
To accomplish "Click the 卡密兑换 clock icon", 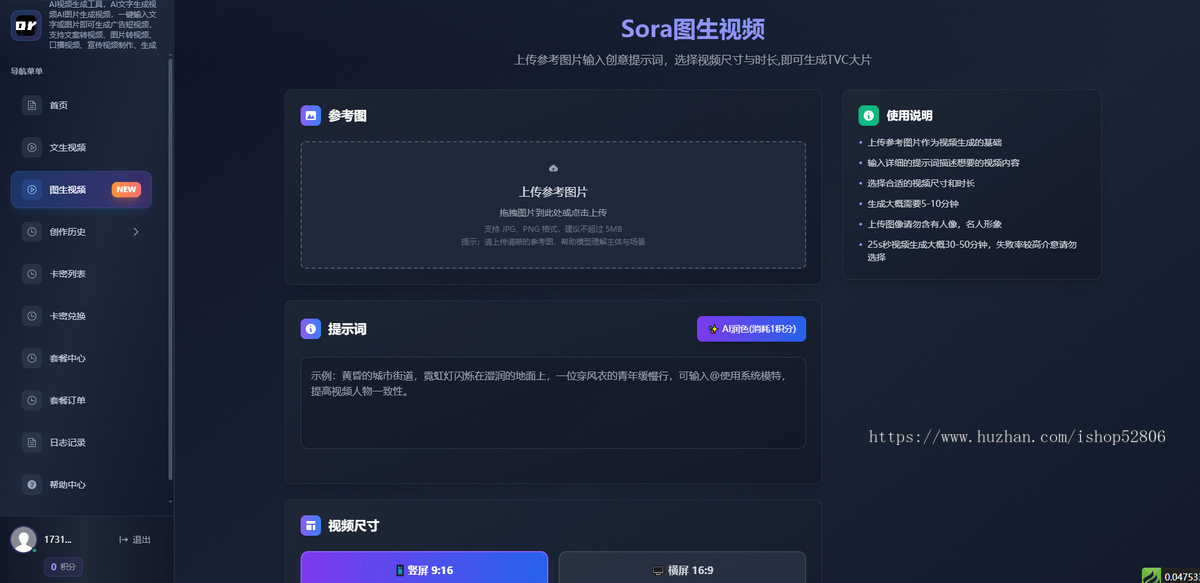I will 32,316.
